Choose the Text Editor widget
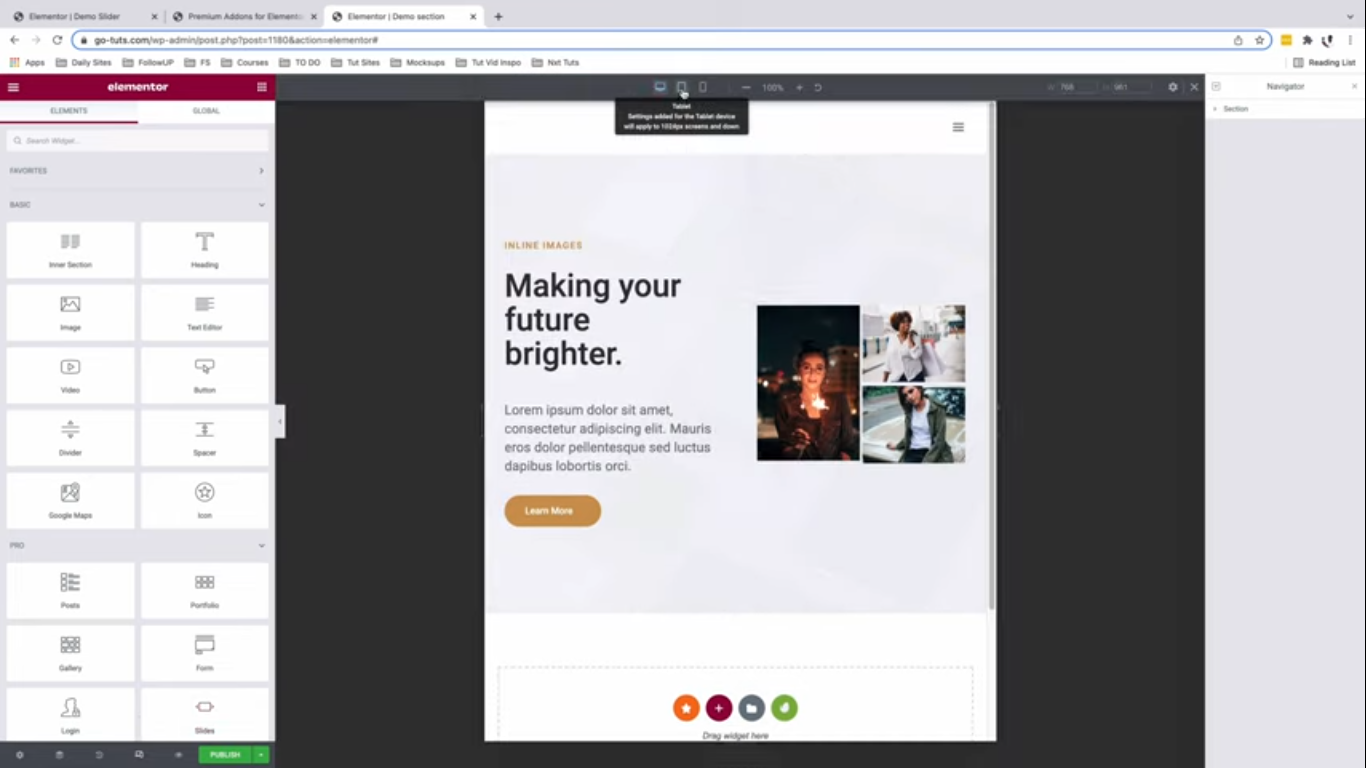1366x768 pixels. click(x=205, y=313)
